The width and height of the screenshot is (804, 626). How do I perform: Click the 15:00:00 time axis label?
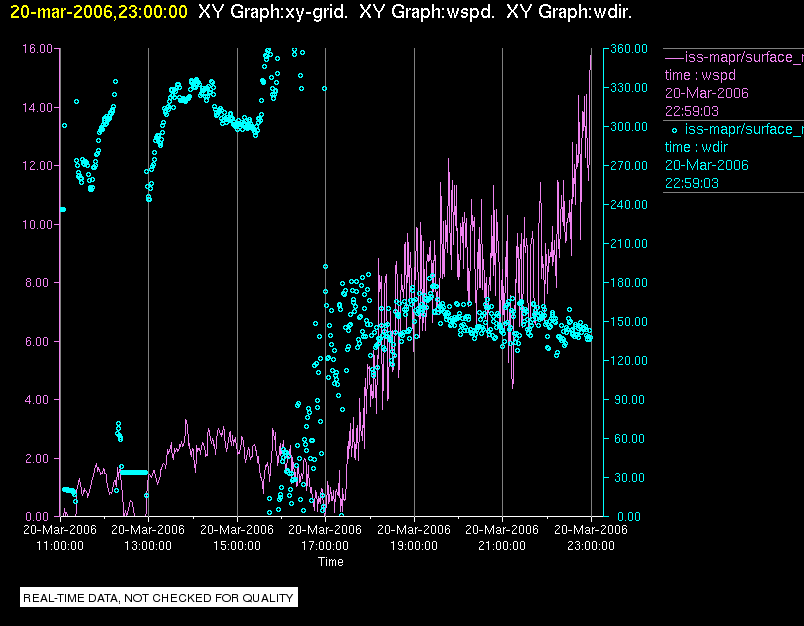point(237,546)
